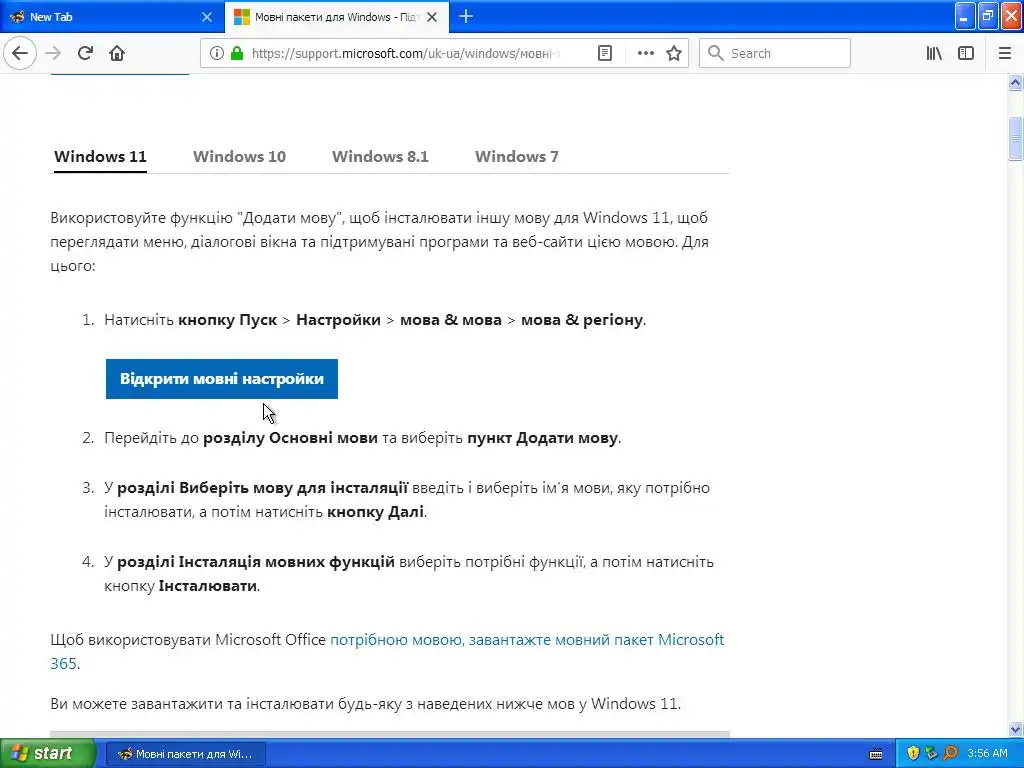The image size is (1024, 768).
Task: Go back to the previous page
Action: pos(20,54)
